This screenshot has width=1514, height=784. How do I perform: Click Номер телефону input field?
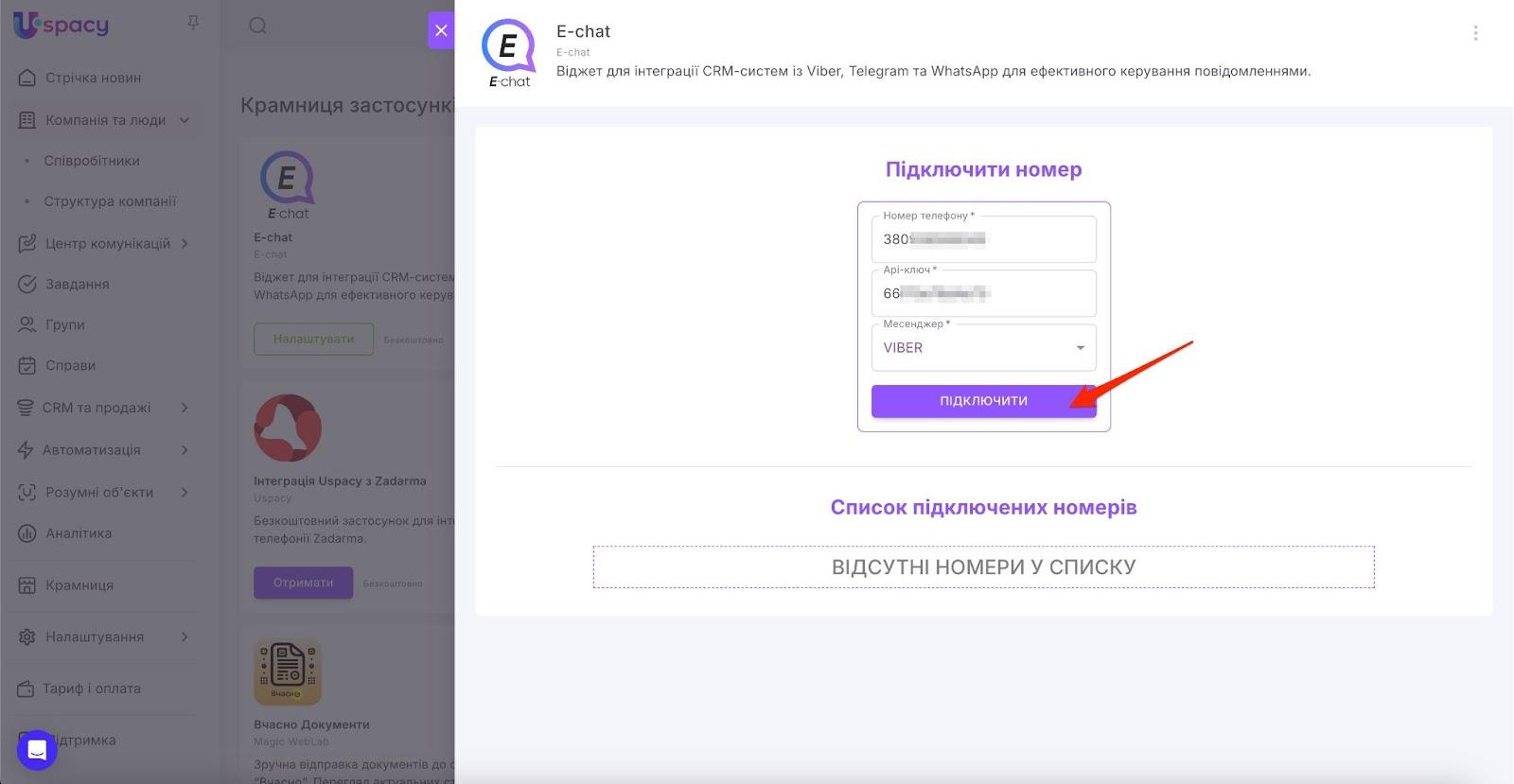point(983,239)
